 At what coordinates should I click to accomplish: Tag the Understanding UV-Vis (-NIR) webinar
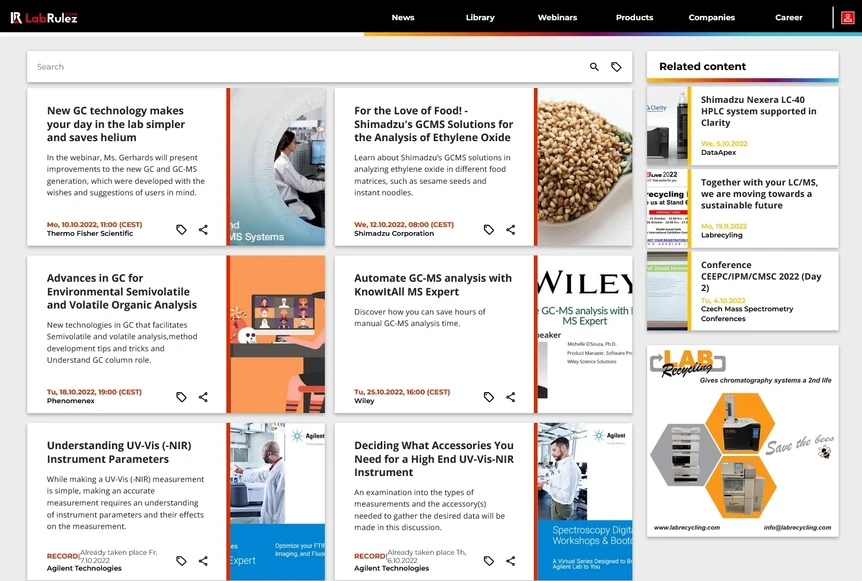click(x=181, y=561)
